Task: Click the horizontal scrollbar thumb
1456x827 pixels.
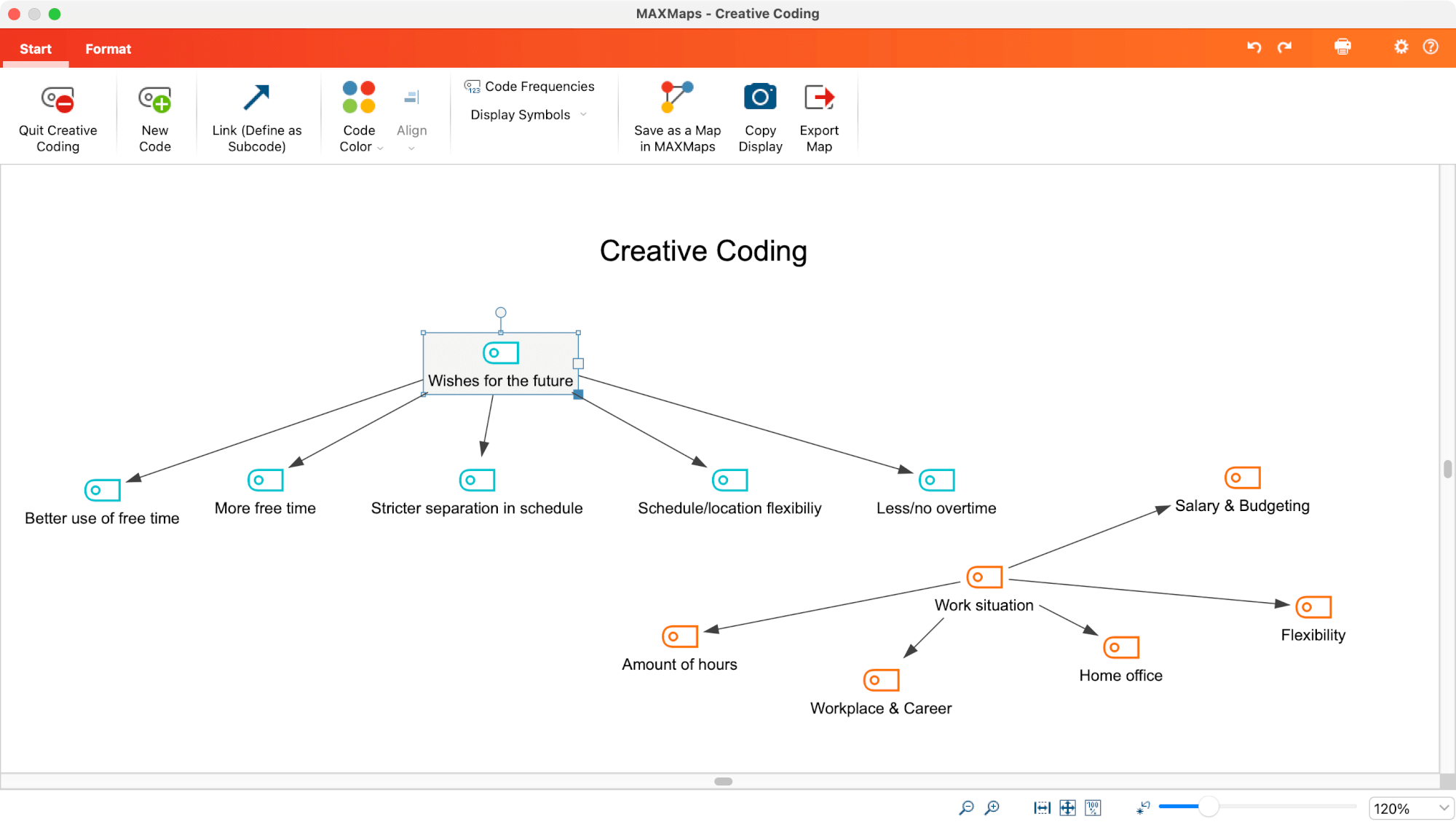Action: (724, 781)
